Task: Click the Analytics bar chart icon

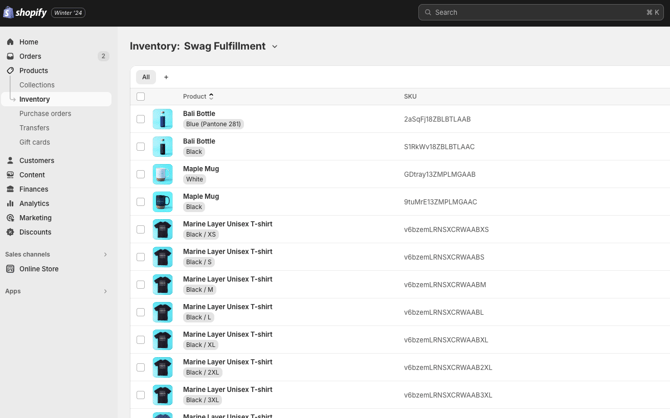Action: click(10, 203)
